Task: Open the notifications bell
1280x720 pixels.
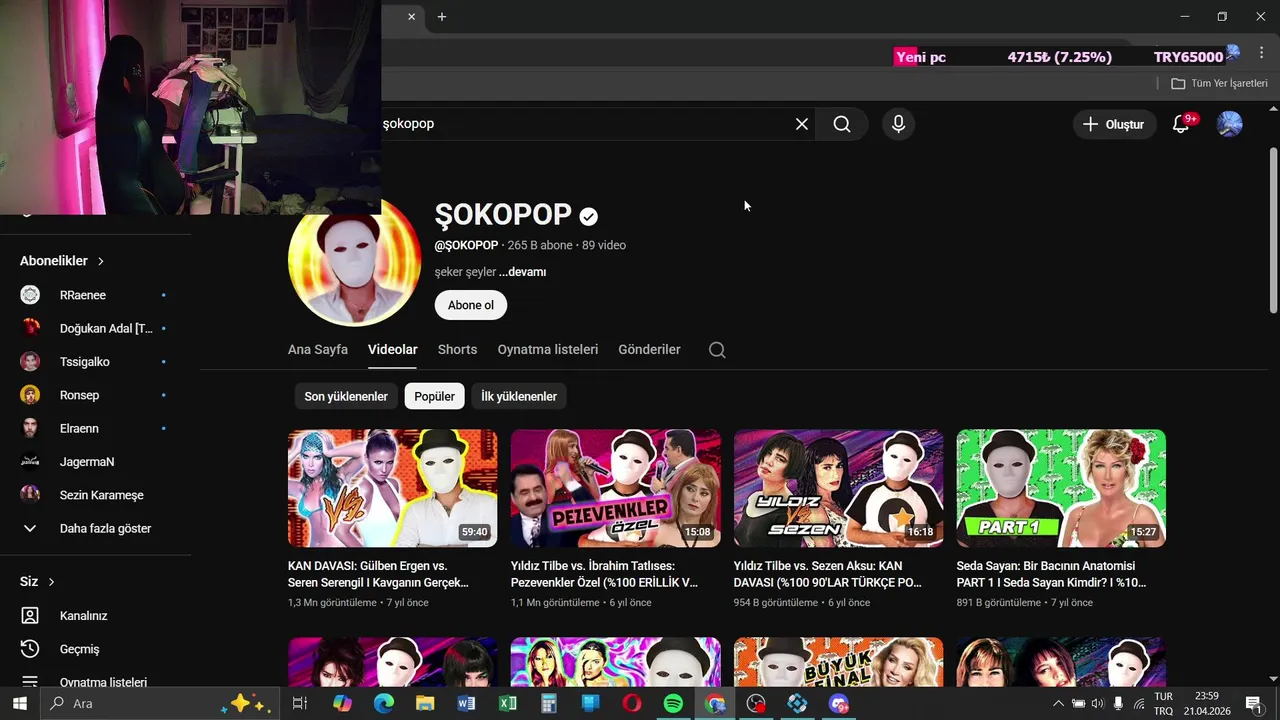Action: pyautogui.click(x=1181, y=124)
